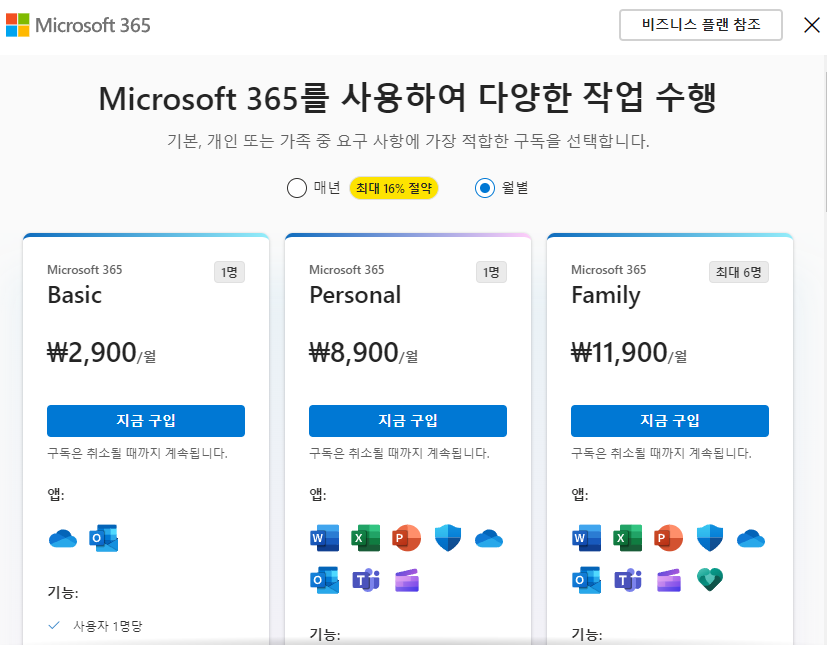Click the 기능: label in the Basic card
This screenshot has height=645, width=827.
pos(63,592)
